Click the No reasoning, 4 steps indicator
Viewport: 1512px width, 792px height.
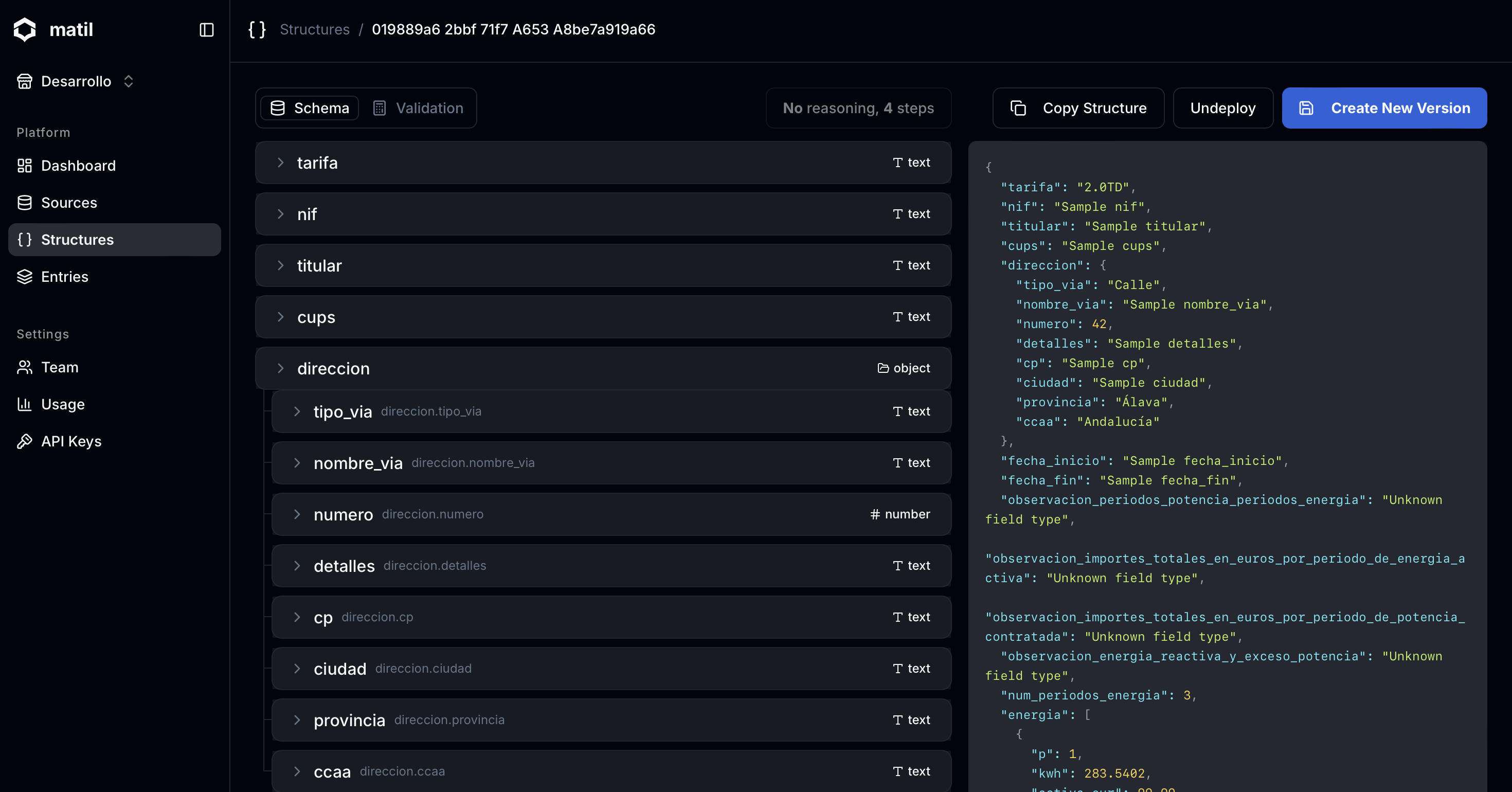pyautogui.click(x=858, y=108)
